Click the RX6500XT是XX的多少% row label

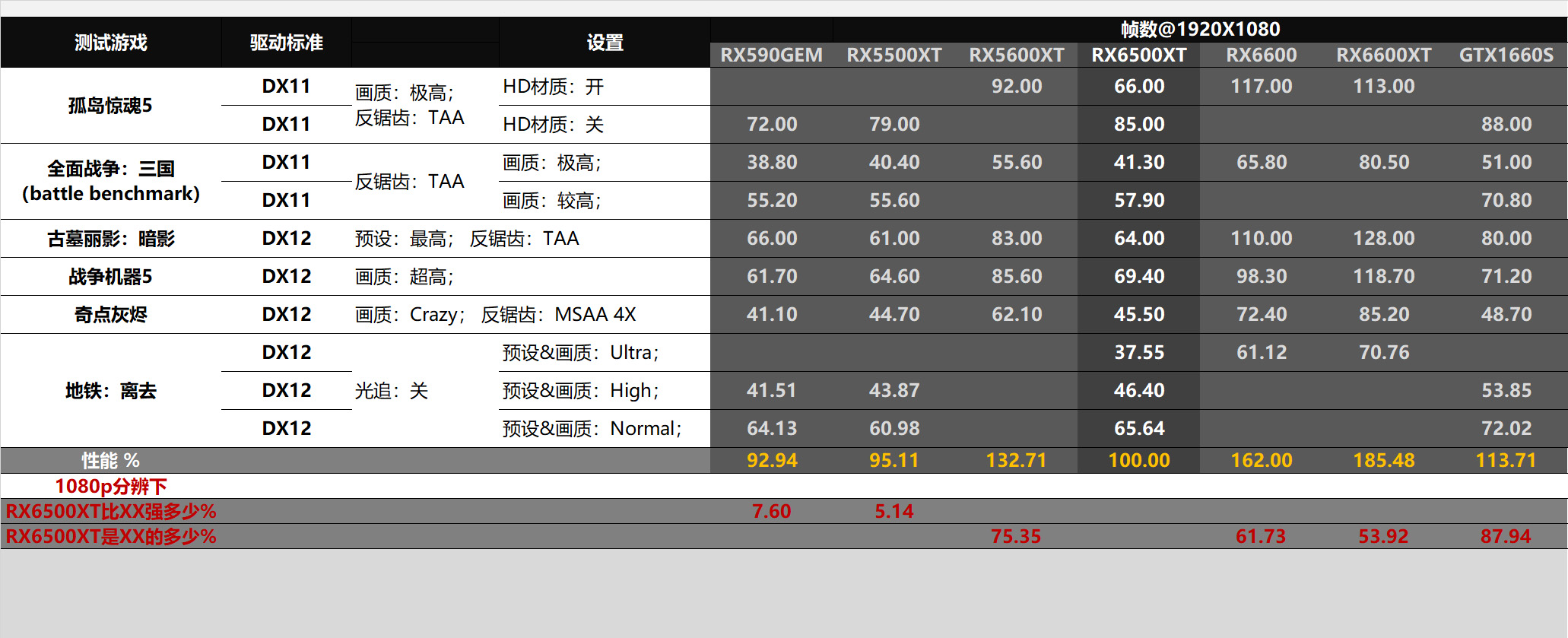(111, 536)
